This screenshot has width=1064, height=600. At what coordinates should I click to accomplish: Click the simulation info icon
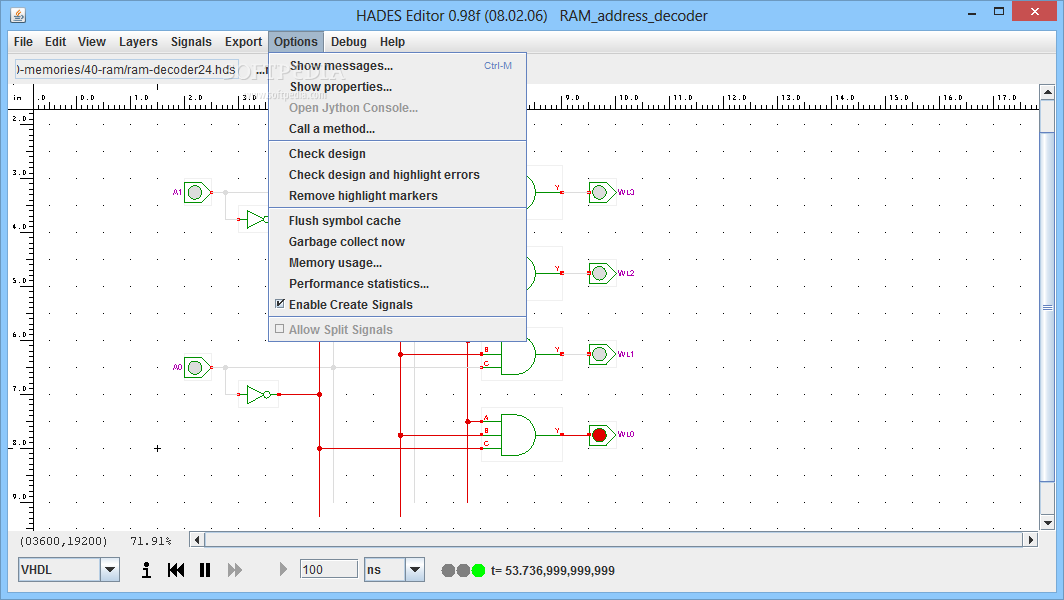tap(146, 570)
